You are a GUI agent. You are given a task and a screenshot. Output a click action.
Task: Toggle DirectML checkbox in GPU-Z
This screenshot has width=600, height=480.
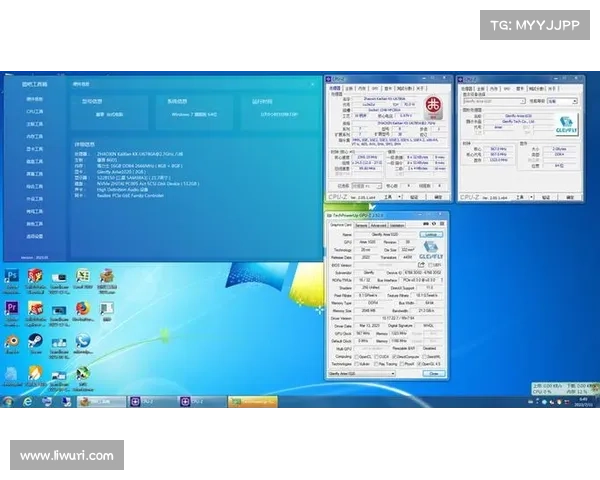tap(423, 357)
